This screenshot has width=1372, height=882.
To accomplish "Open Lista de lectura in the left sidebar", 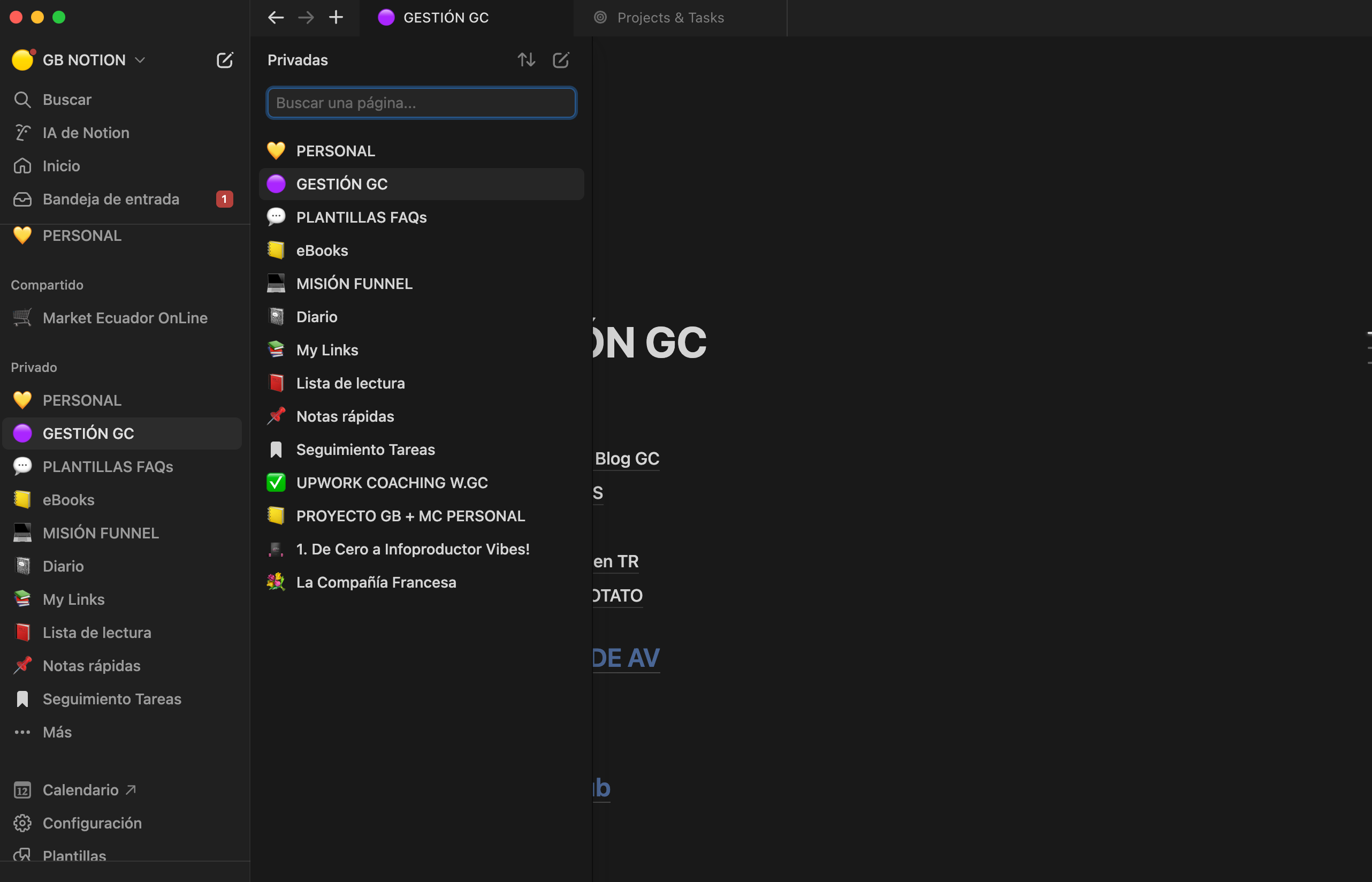I will coord(121,633).
